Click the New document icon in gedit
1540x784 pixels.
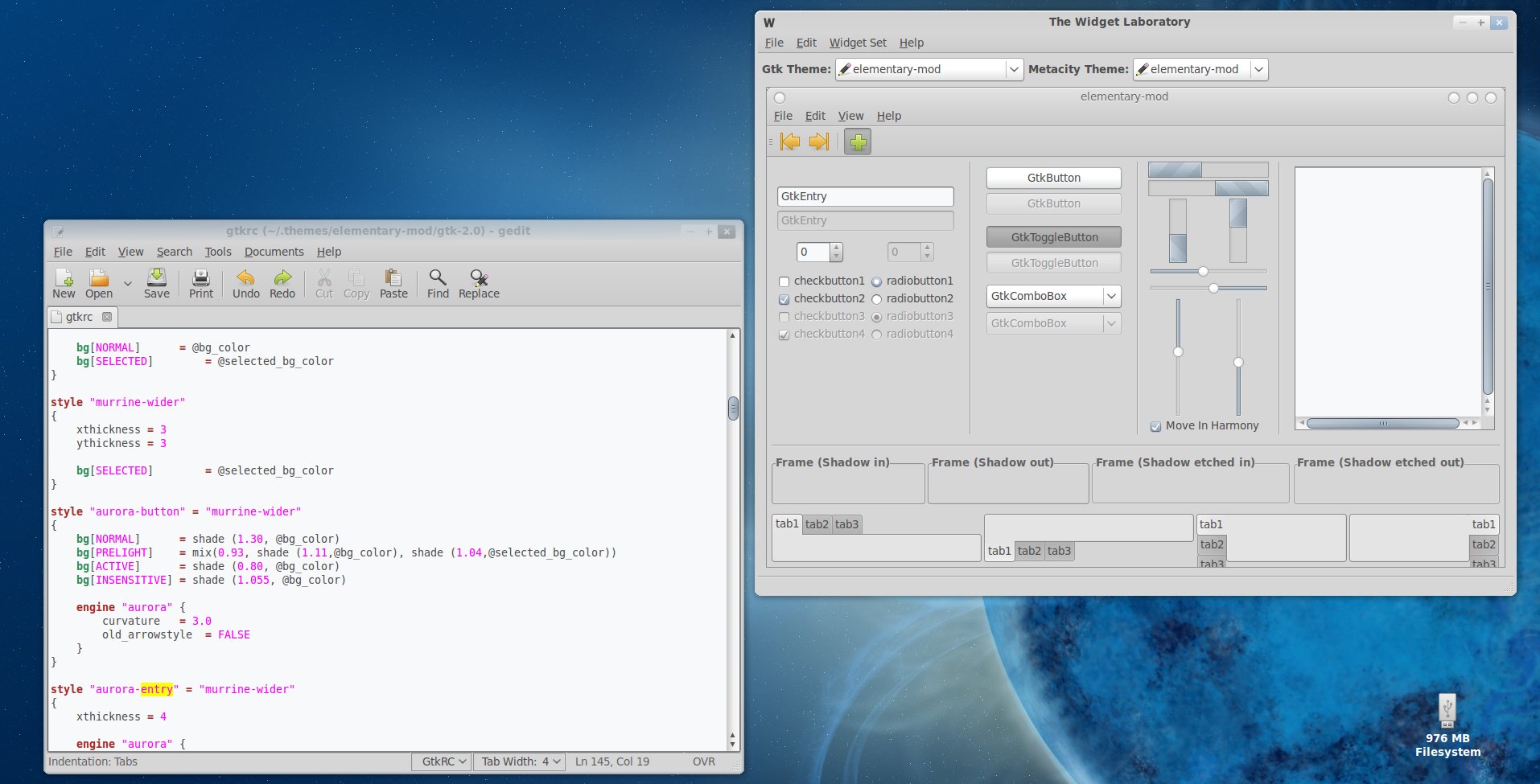tap(64, 277)
